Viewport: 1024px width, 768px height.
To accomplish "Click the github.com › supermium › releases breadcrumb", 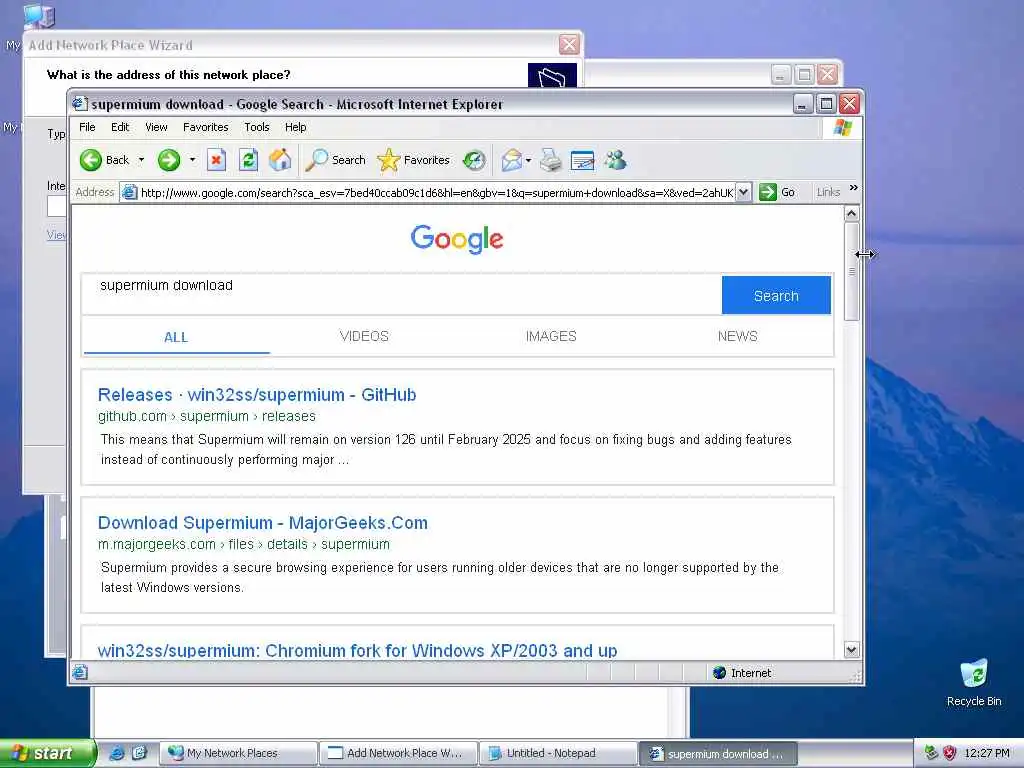I will 206,416.
